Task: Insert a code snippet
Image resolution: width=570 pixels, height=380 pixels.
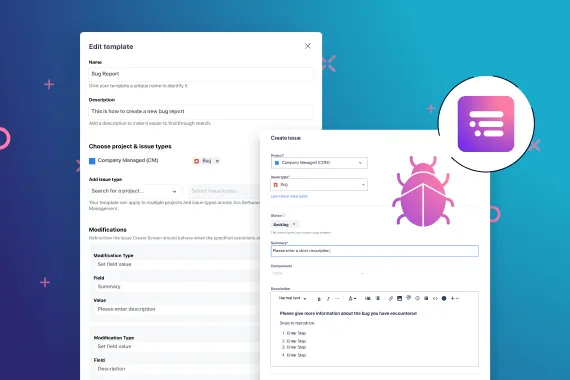Action: [x=435, y=299]
